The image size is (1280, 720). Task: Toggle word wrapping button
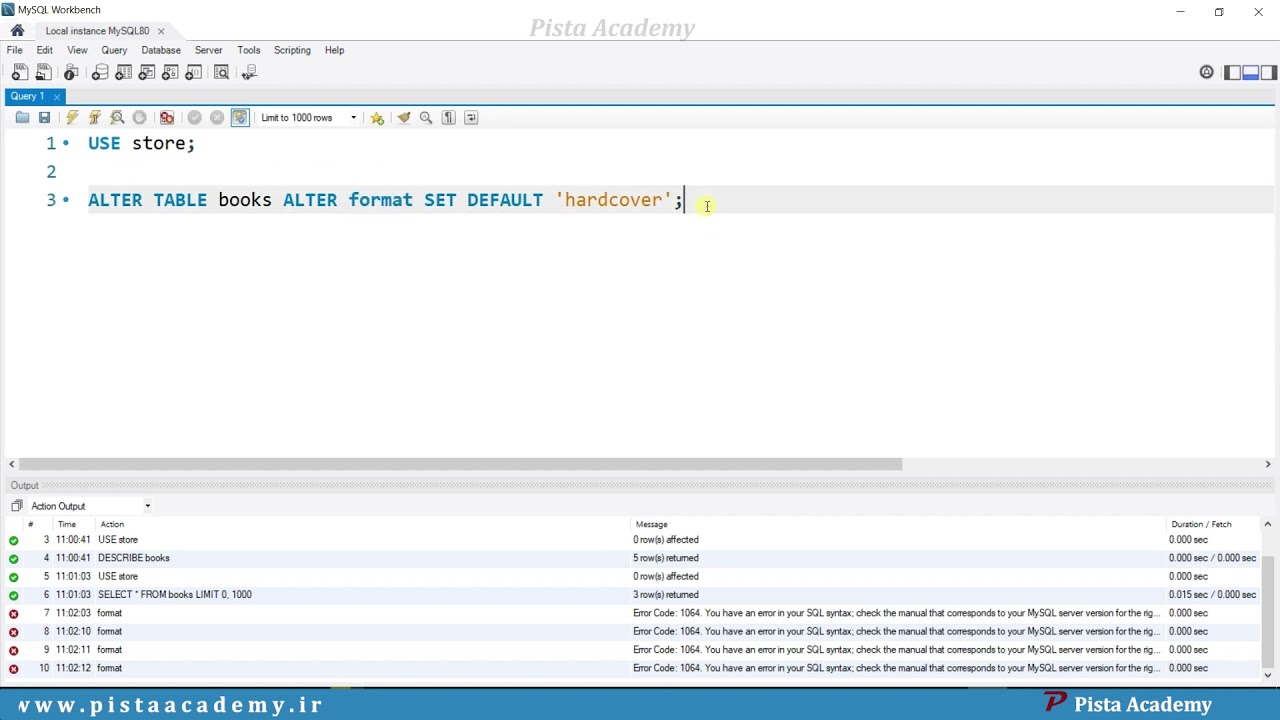471,118
